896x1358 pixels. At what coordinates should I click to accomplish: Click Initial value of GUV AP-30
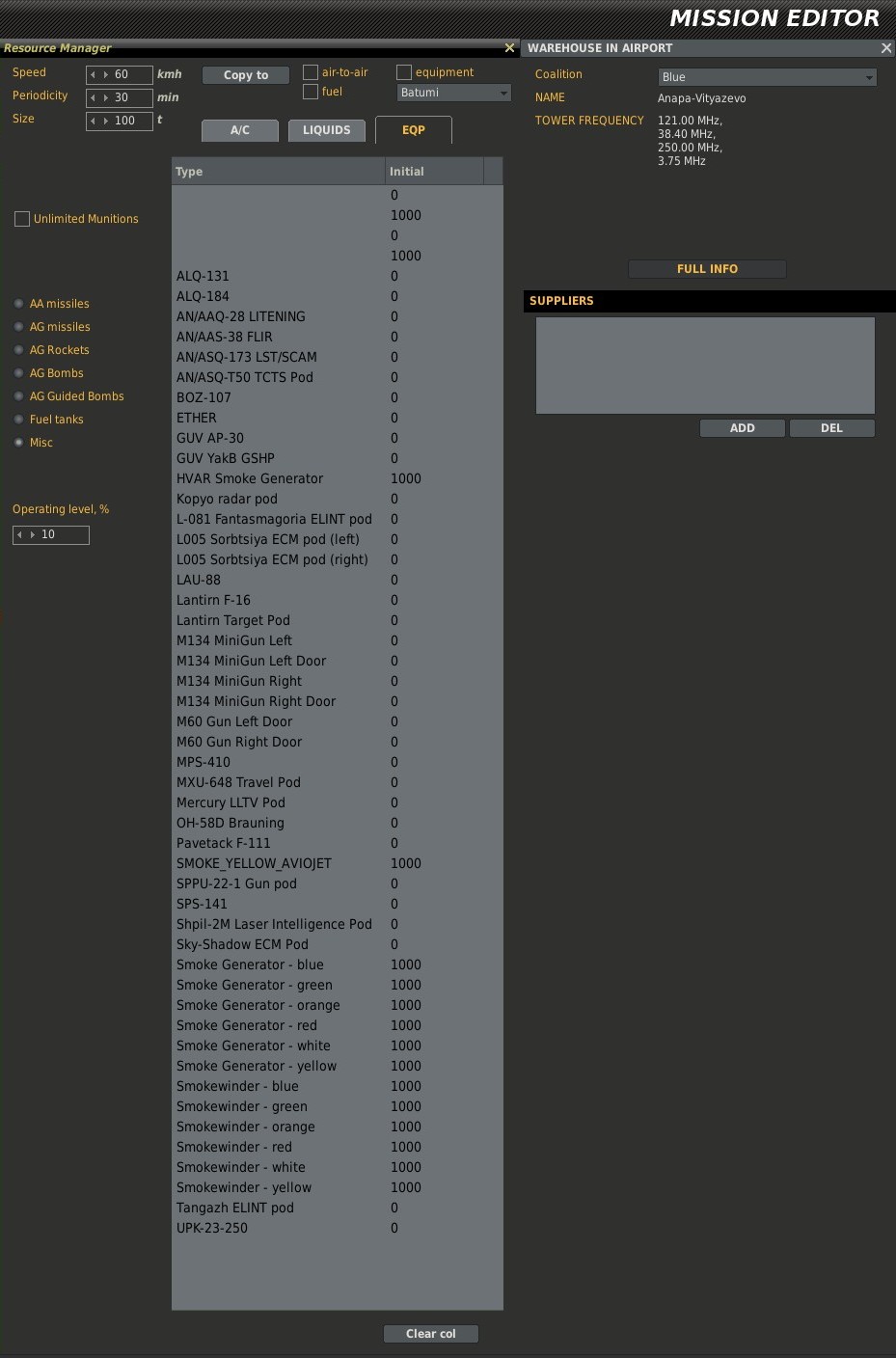tap(394, 438)
